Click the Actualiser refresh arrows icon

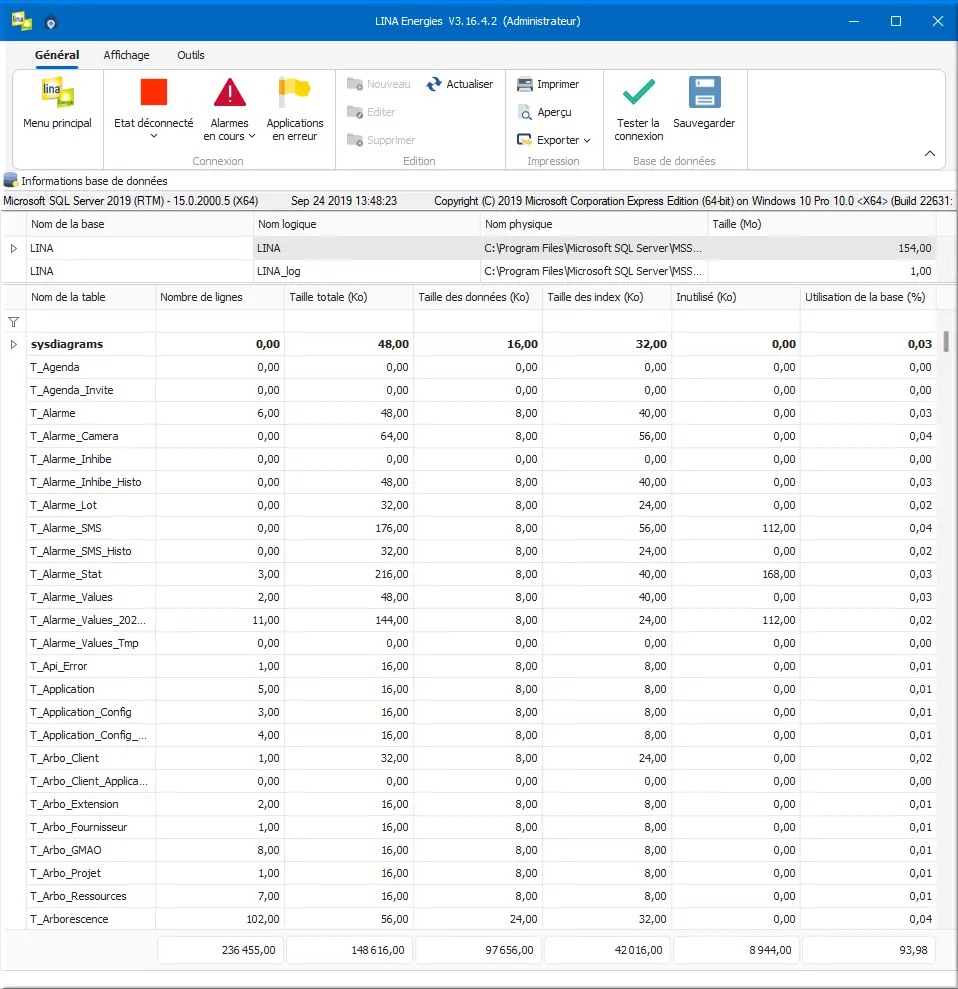(x=434, y=84)
